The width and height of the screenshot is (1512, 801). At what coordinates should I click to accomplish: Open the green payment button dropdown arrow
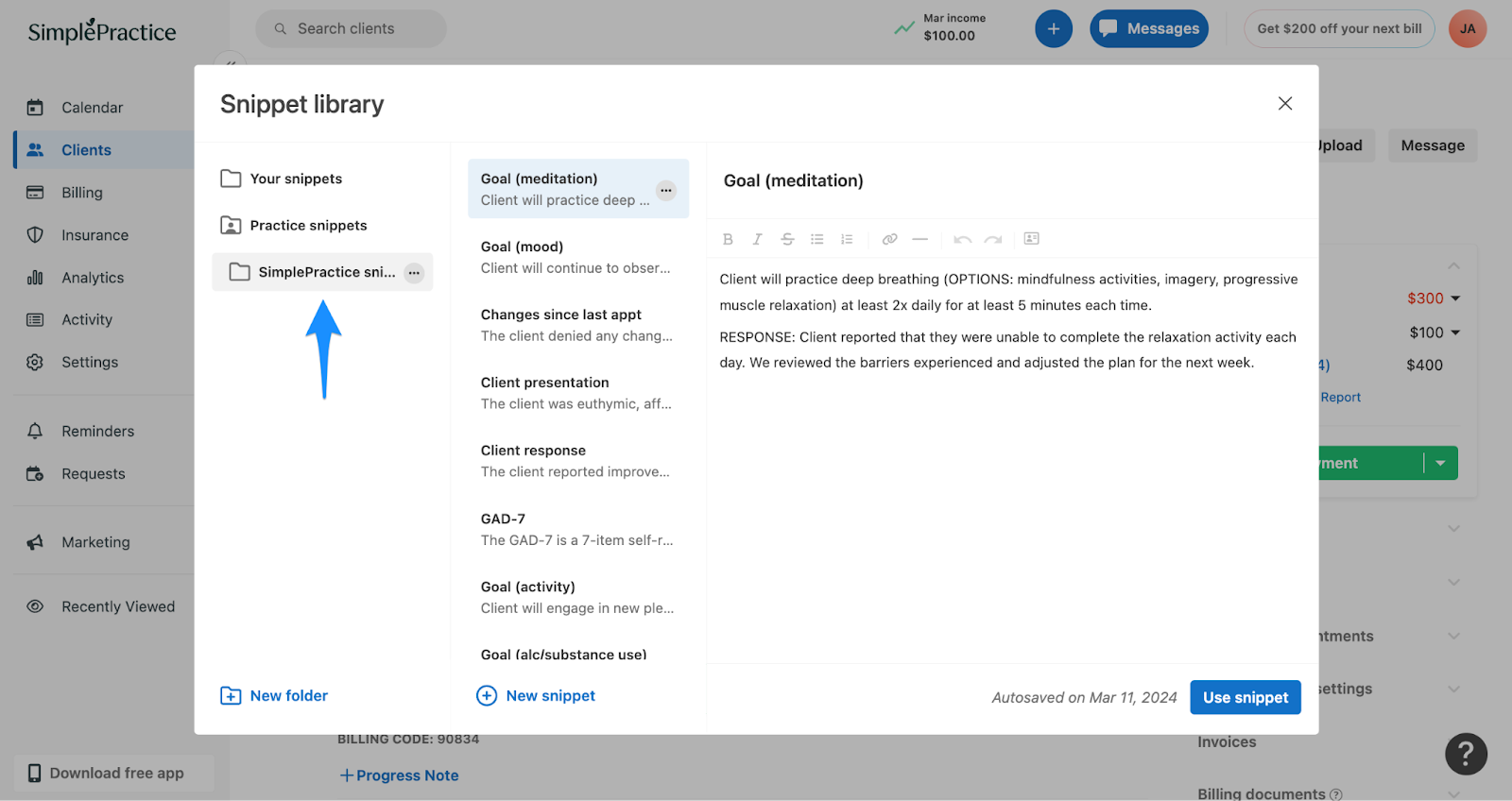(1440, 463)
